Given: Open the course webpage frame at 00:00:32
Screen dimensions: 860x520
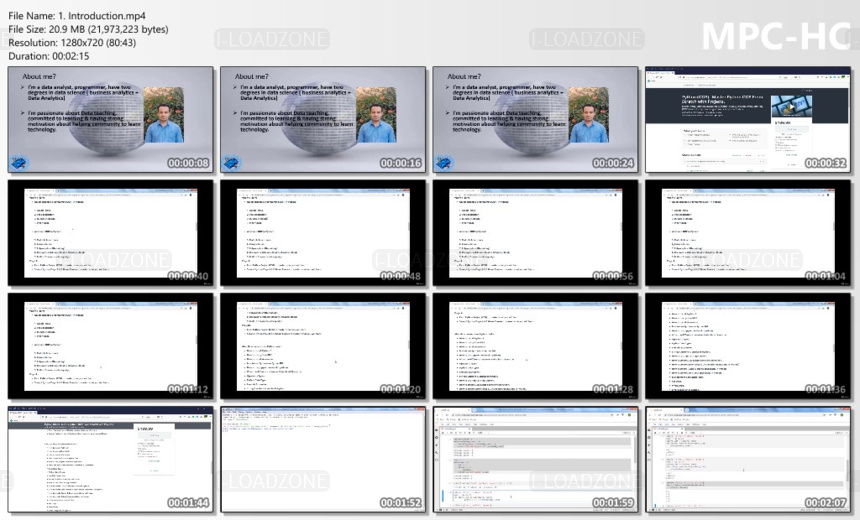Looking at the screenshot, I should [x=748, y=120].
